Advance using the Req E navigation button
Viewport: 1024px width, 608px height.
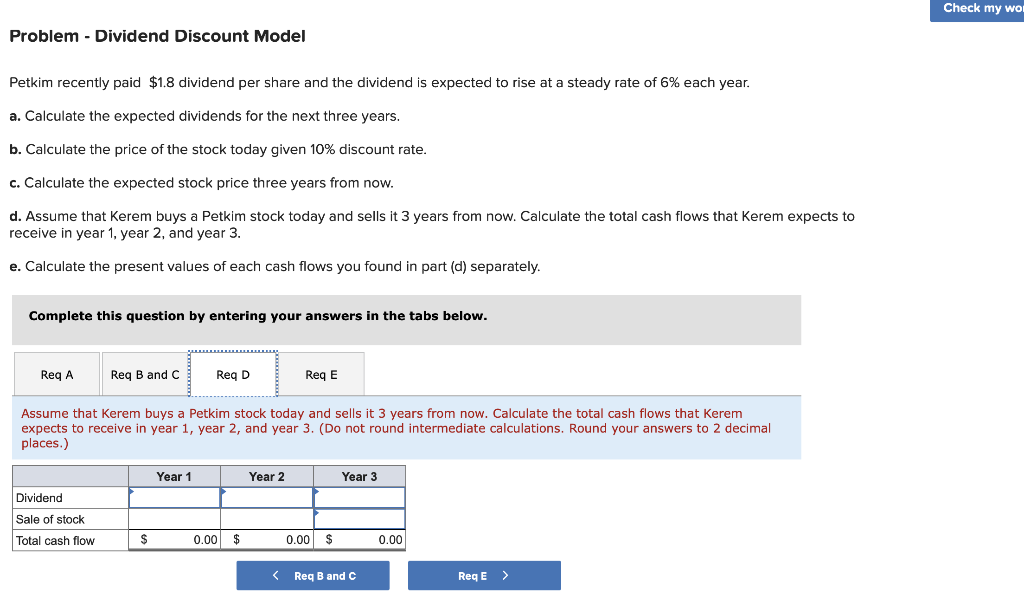[484, 575]
